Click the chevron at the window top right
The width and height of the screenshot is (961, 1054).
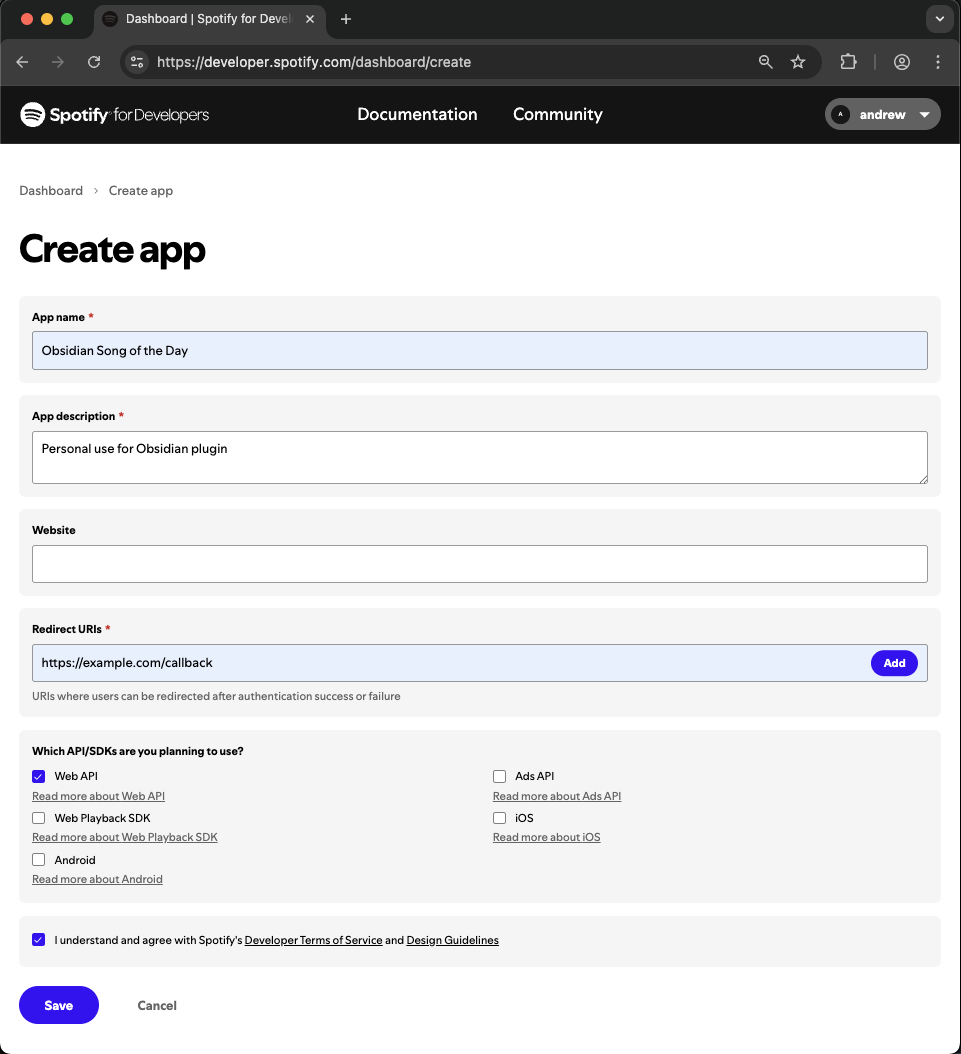pyautogui.click(x=938, y=19)
